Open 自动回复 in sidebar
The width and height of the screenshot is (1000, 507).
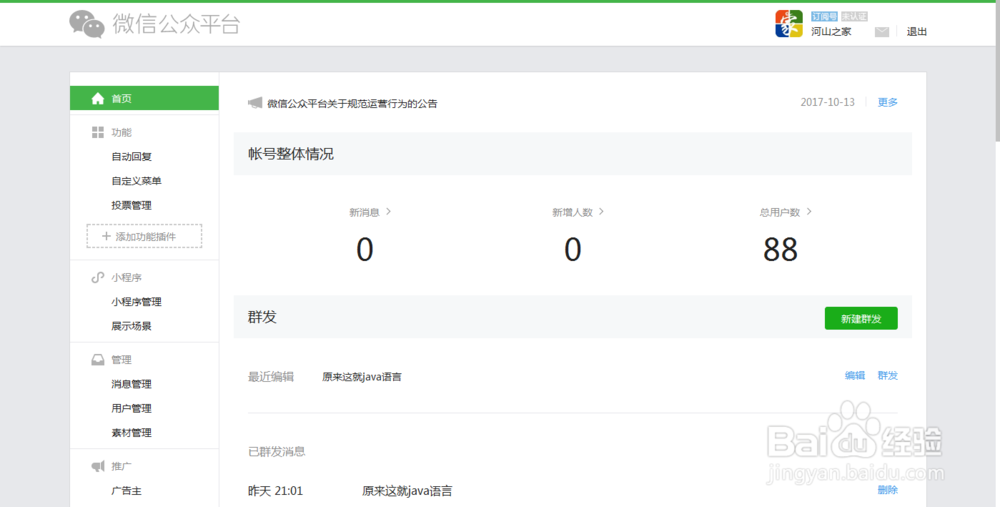pos(131,156)
